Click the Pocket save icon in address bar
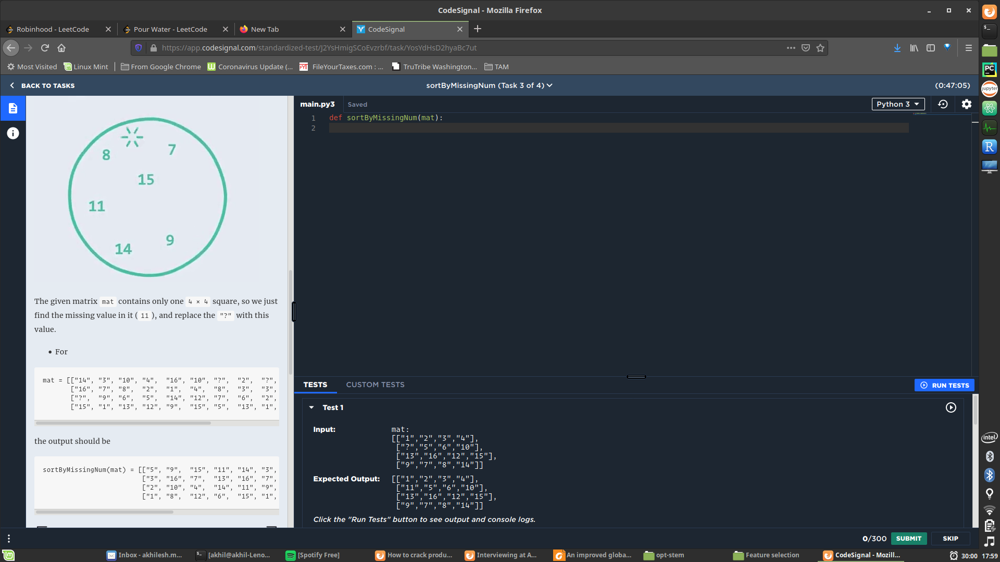1000x562 pixels. click(805, 48)
